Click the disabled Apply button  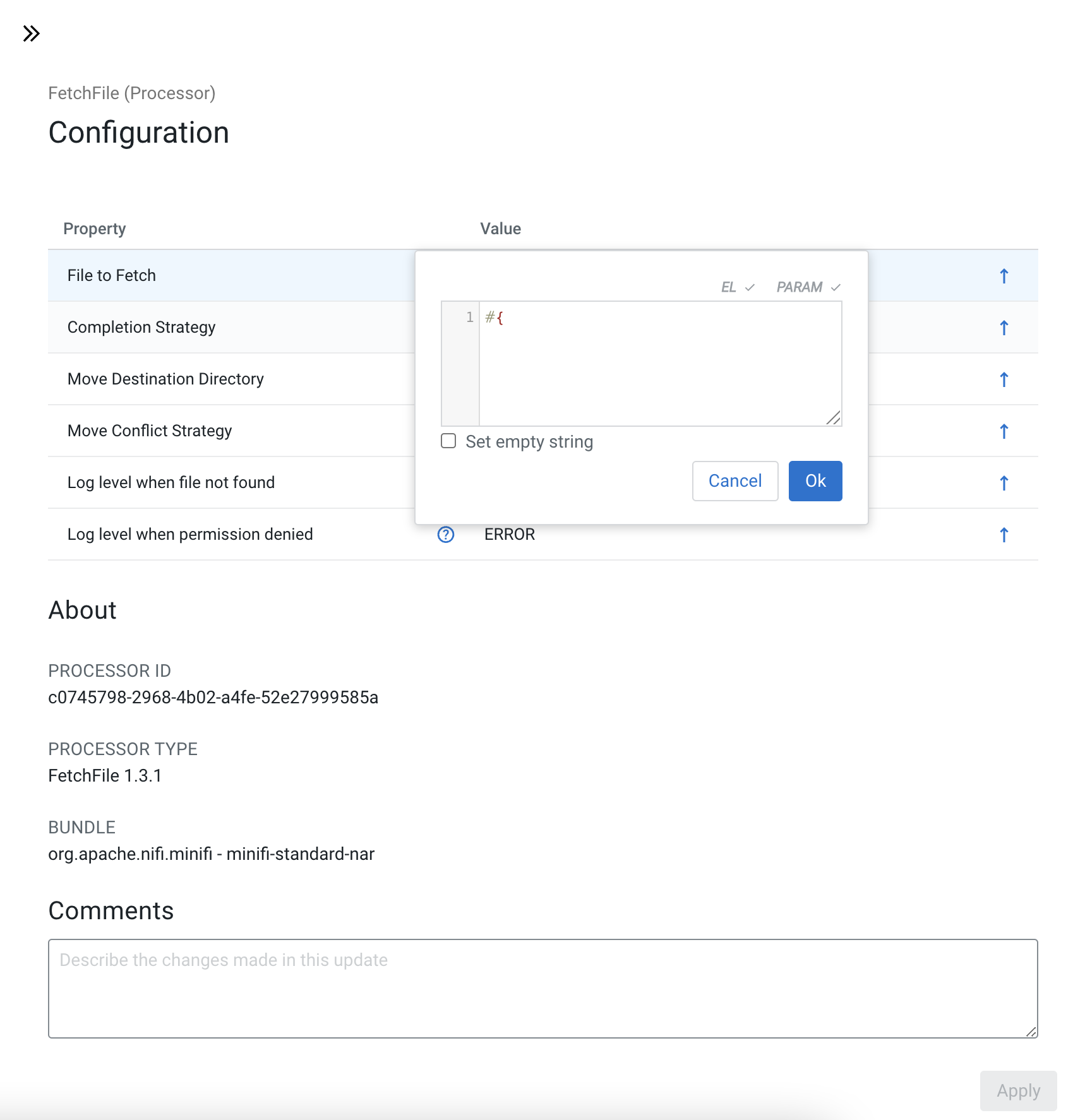pos(1018,1090)
